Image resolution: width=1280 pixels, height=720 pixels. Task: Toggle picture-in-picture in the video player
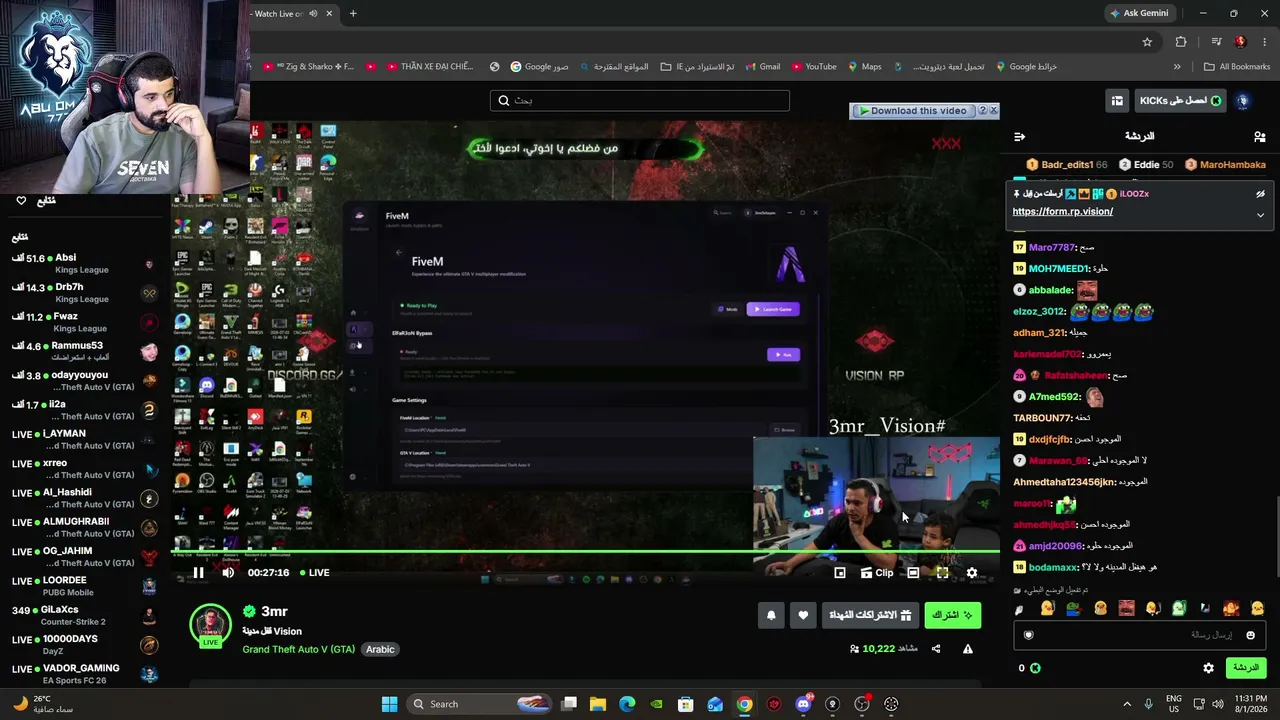click(840, 573)
